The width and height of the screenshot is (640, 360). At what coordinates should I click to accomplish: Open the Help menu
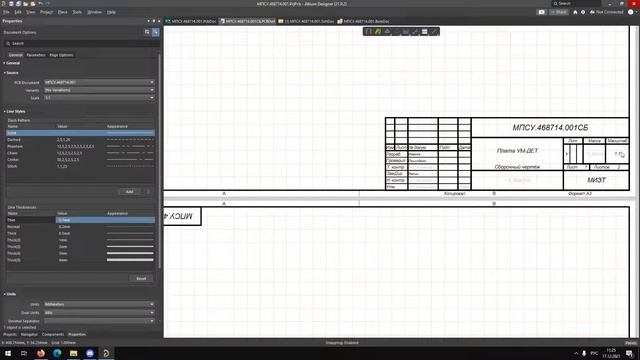point(111,12)
